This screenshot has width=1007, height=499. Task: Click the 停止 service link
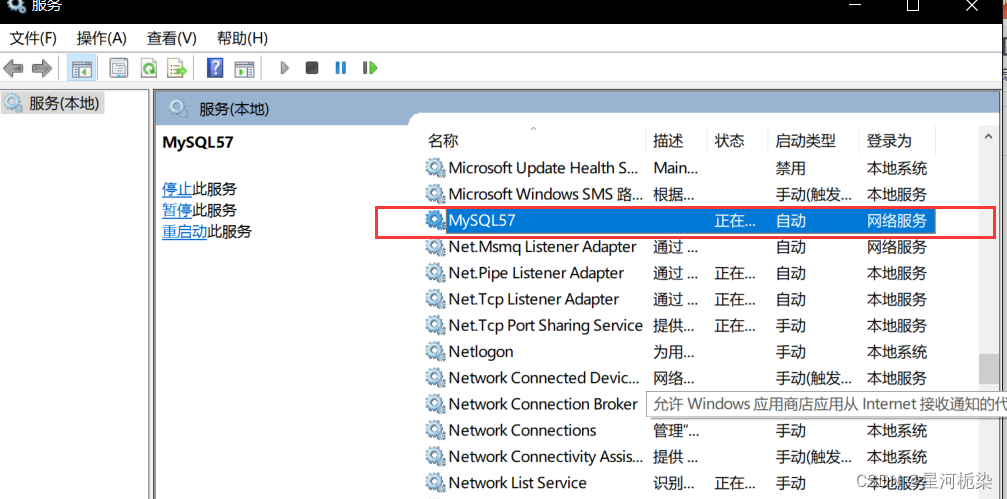tap(177, 189)
